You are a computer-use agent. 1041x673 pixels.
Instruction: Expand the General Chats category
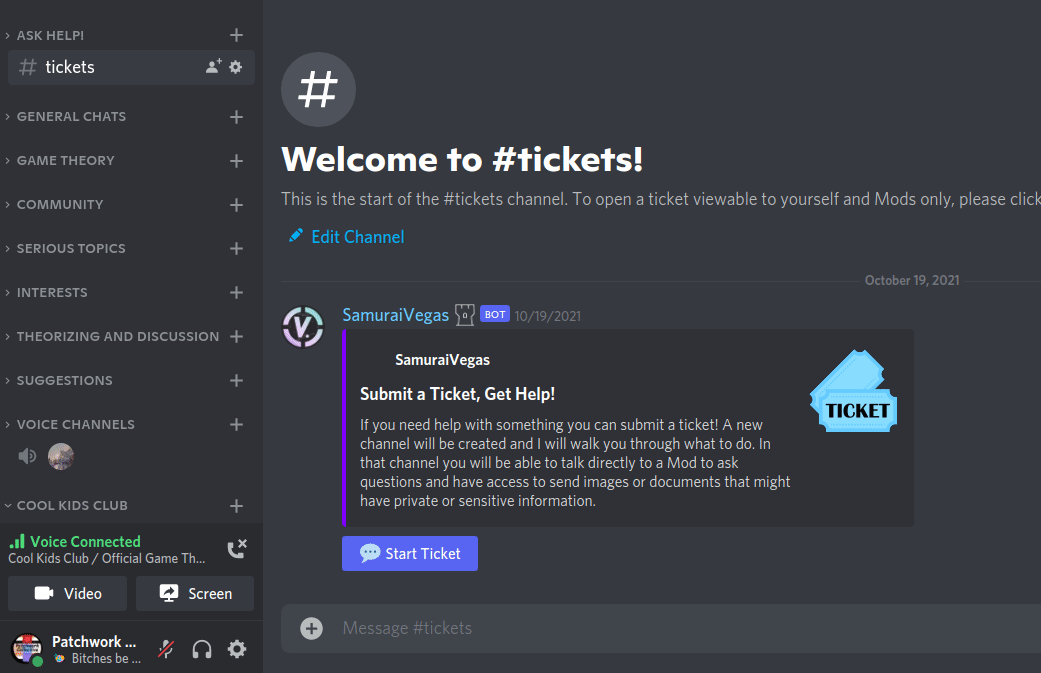(x=71, y=117)
